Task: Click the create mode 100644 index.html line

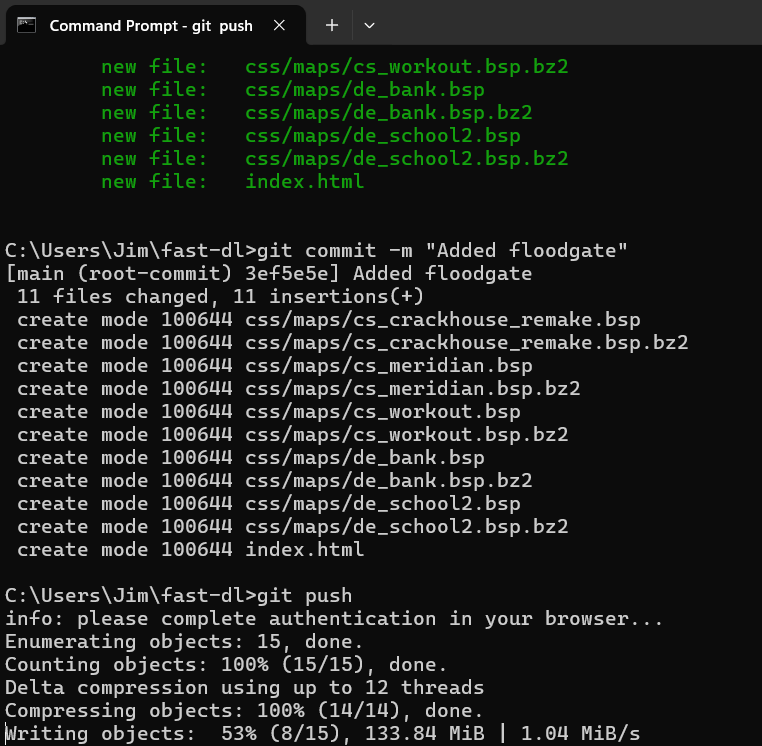Action: 190,550
